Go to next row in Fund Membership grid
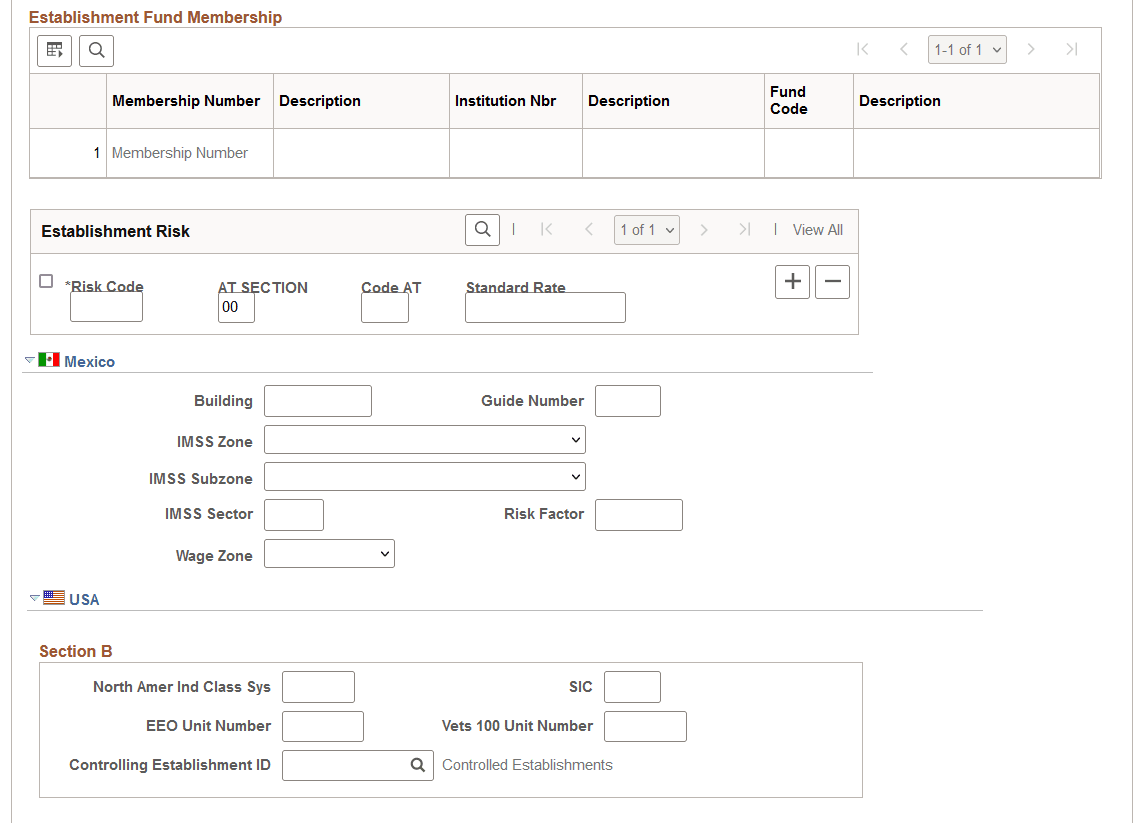Viewport: 1144px width, 823px height. (x=1031, y=48)
